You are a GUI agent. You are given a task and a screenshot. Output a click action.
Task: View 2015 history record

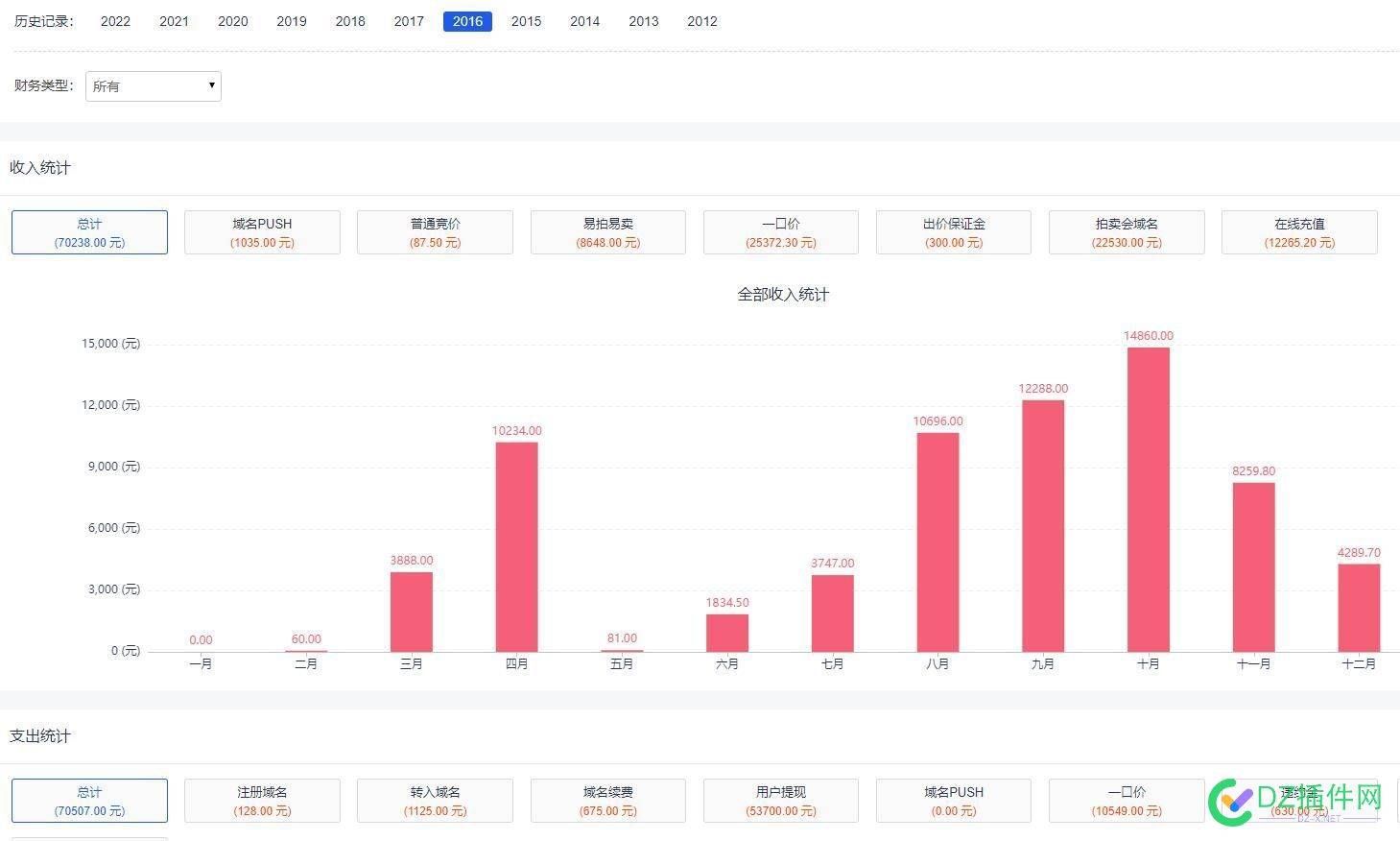click(x=526, y=21)
